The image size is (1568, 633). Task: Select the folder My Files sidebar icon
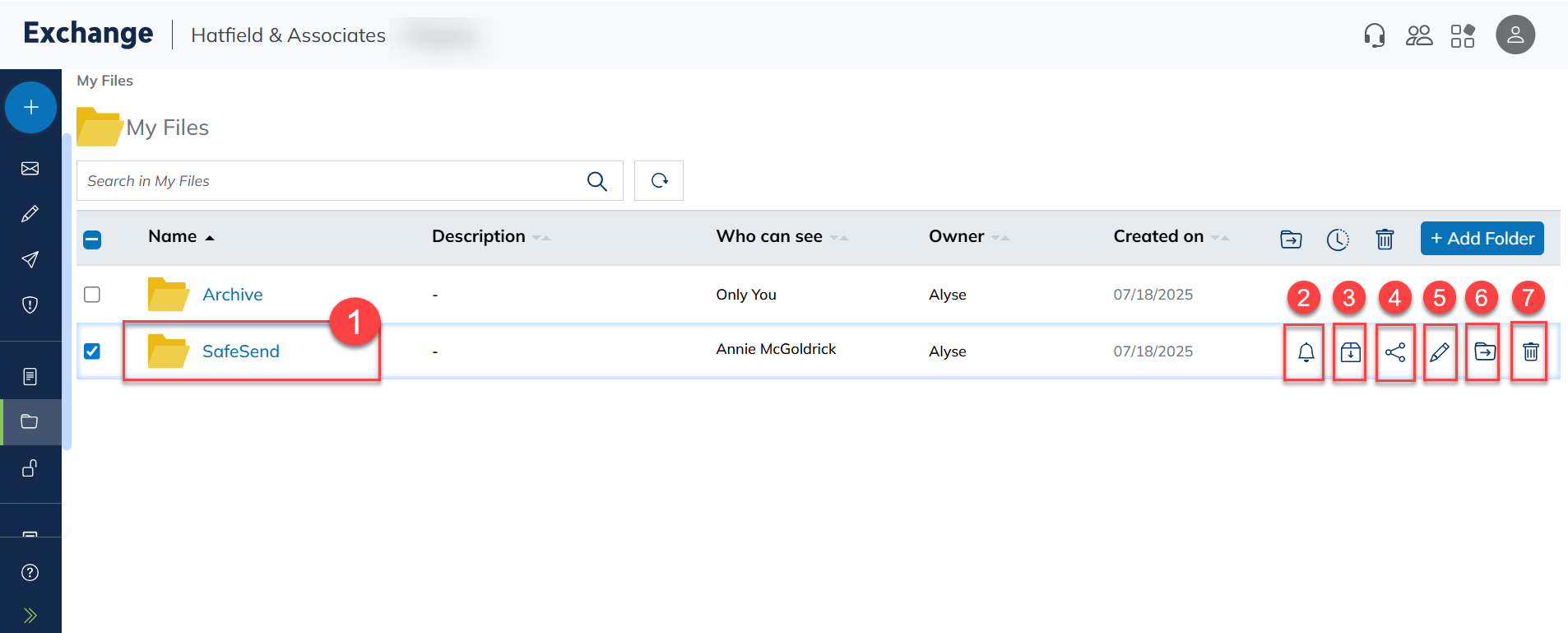coord(30,422)
